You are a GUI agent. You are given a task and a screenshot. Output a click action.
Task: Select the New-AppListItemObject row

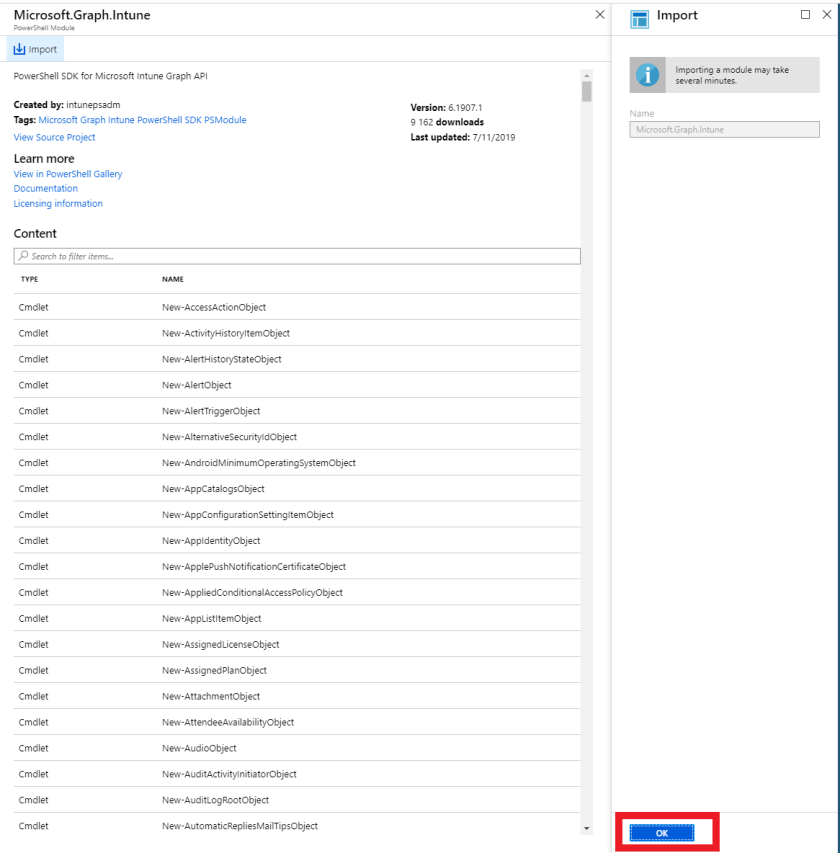(x=297, y=618)
